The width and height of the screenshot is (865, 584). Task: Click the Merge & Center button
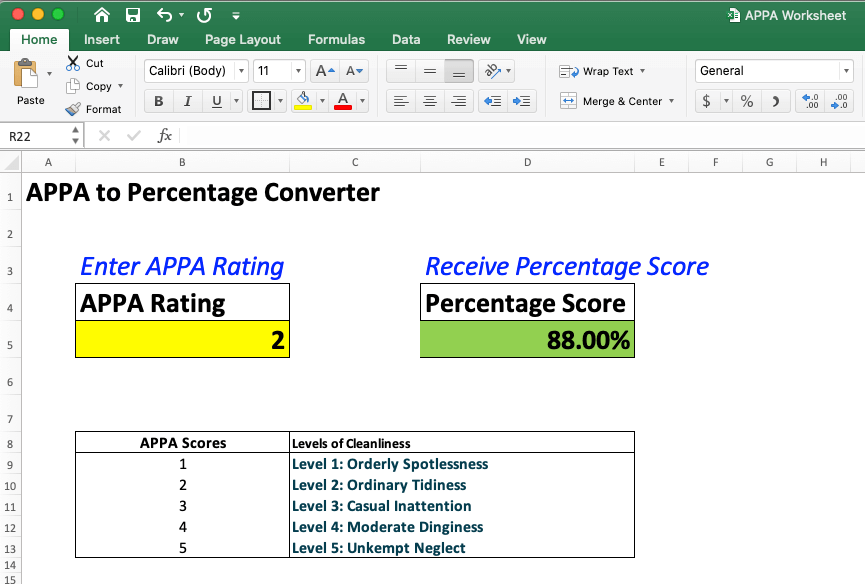coord(615,101)
